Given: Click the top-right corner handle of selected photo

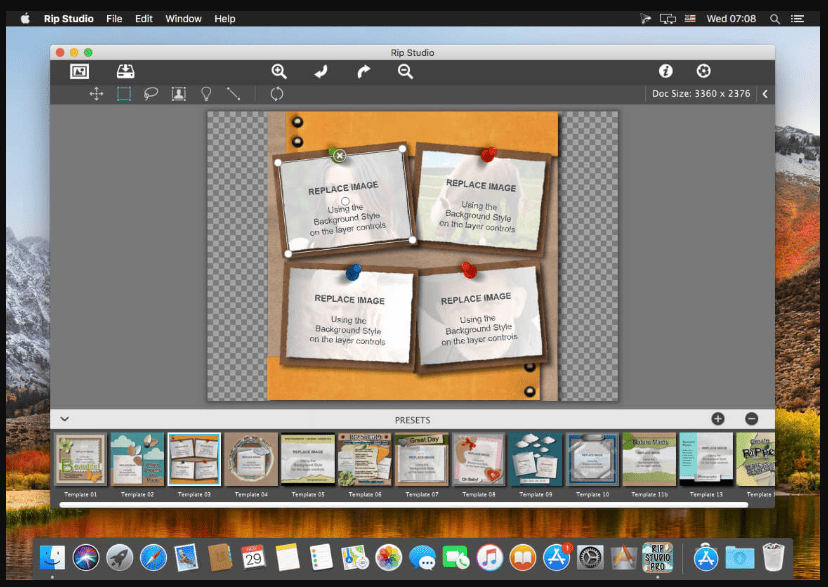Looking at the screenshot, I should point(402,149).
